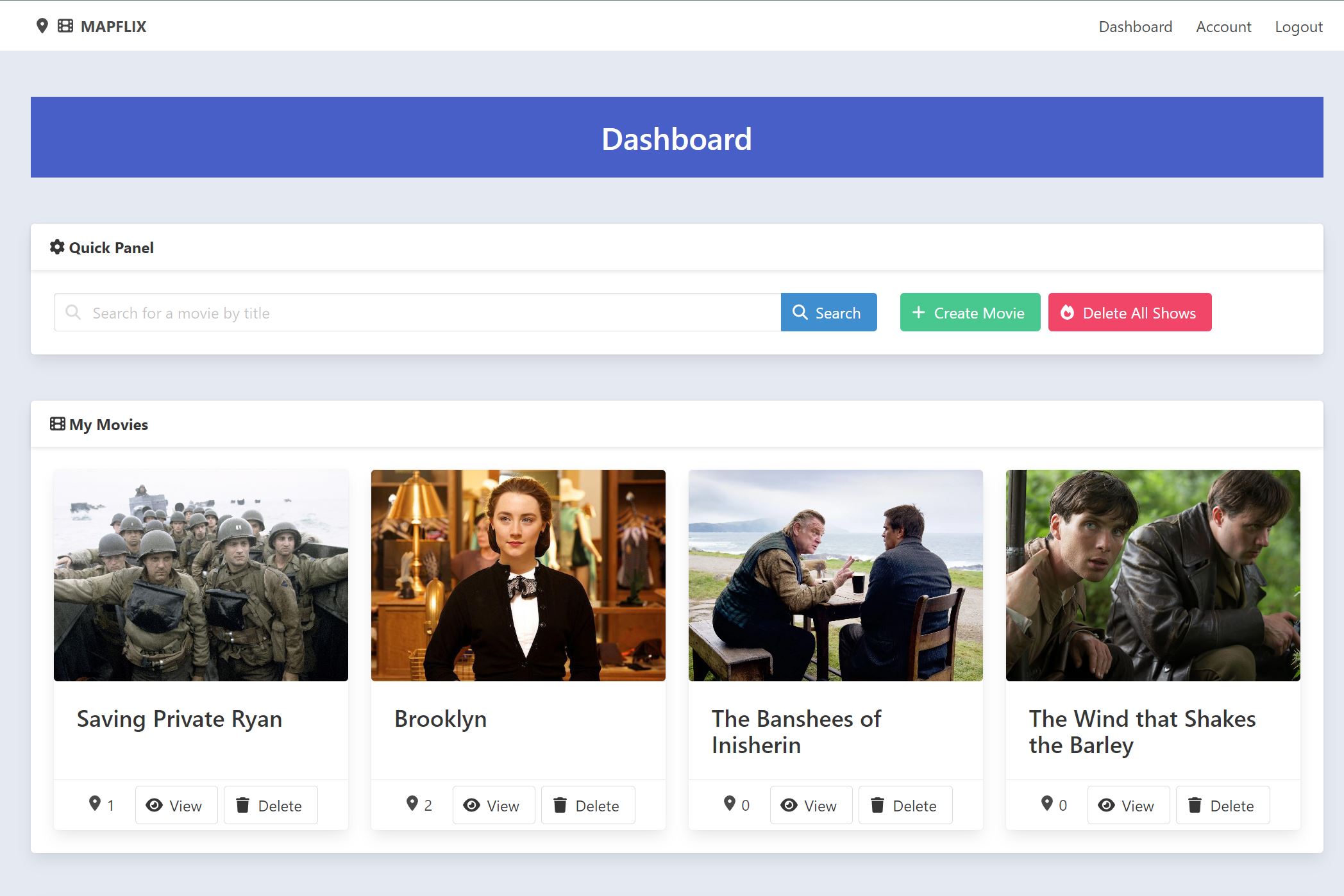
Task: Click the location pin on Brooklyn card
Action: (x=412, y=804)
